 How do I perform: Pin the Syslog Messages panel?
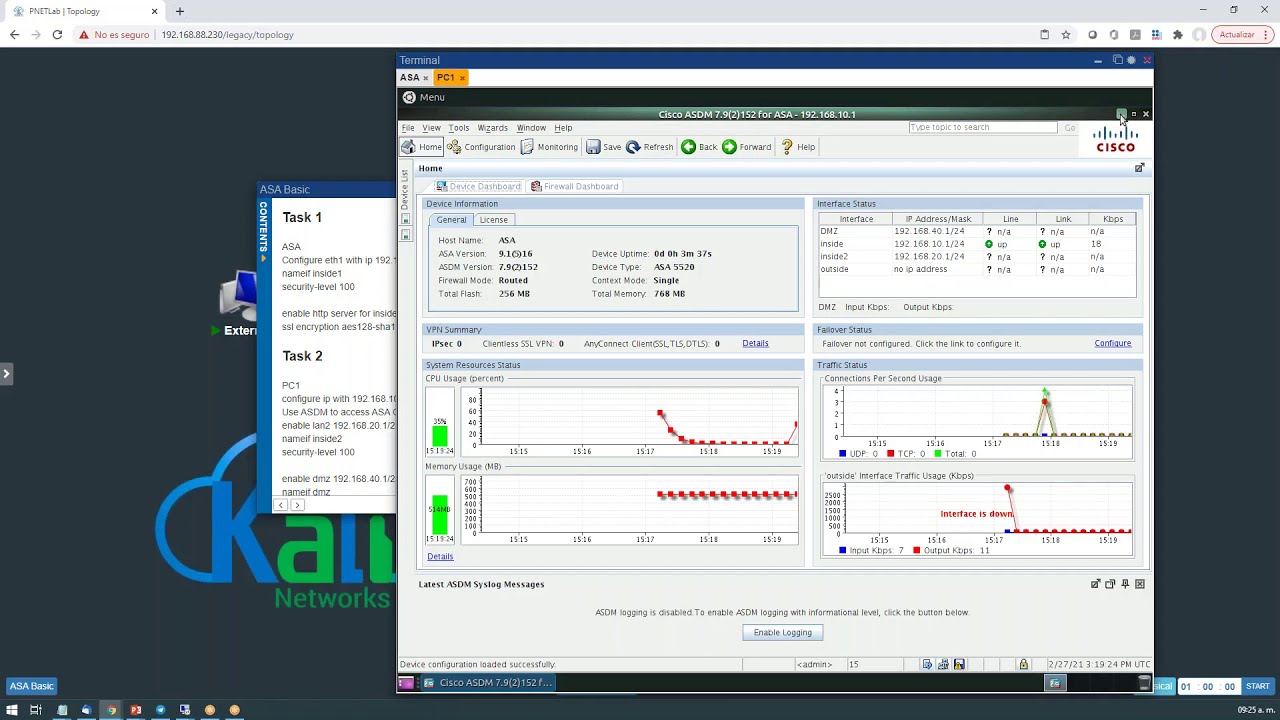1125,584
